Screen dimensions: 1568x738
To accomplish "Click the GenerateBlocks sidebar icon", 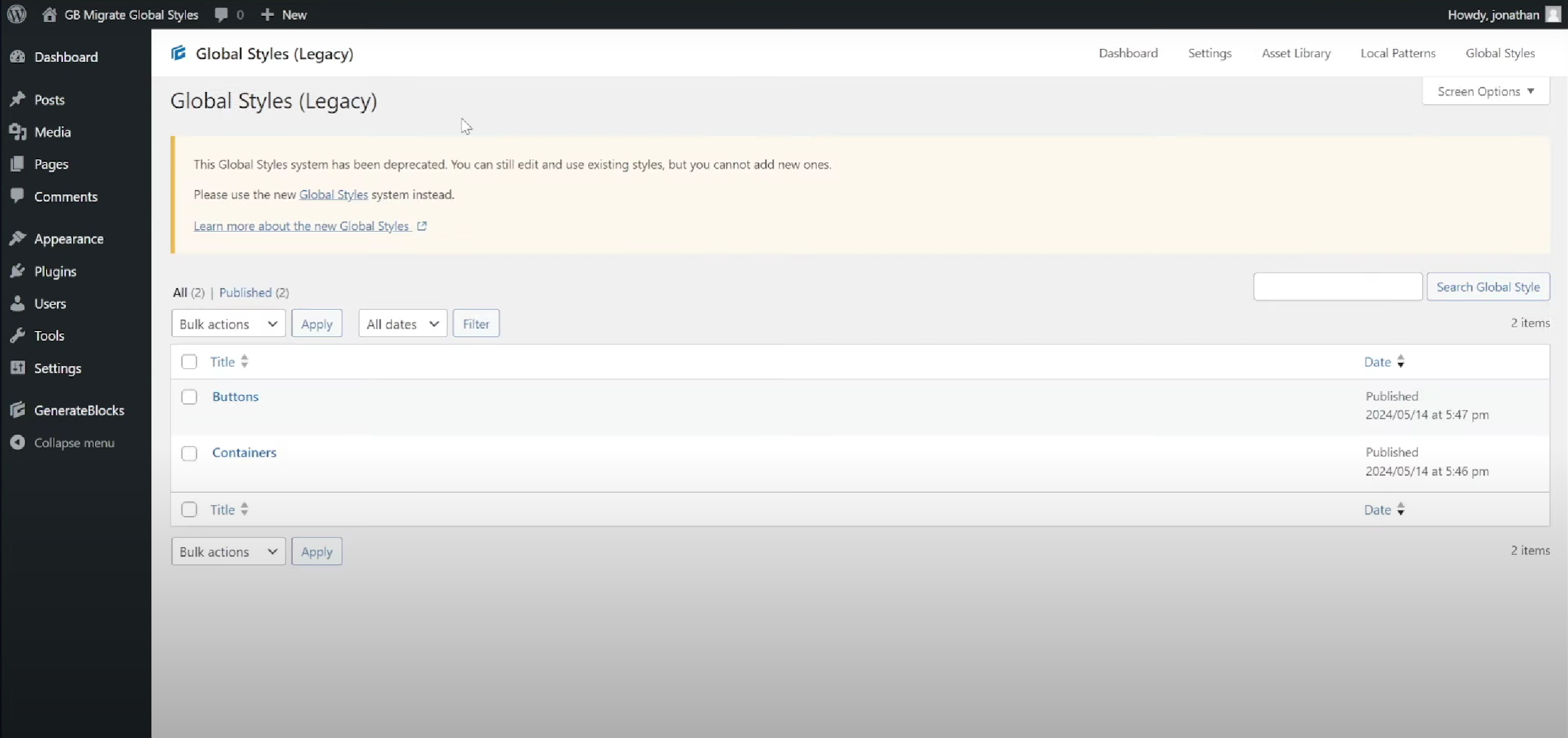I will pos(18,409).
